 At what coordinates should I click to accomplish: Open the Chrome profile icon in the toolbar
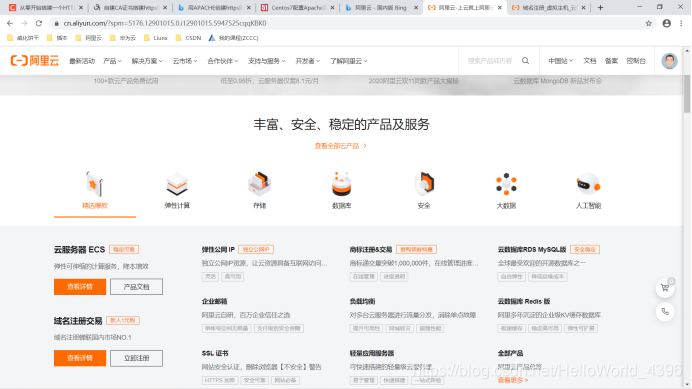pos(666,23)
